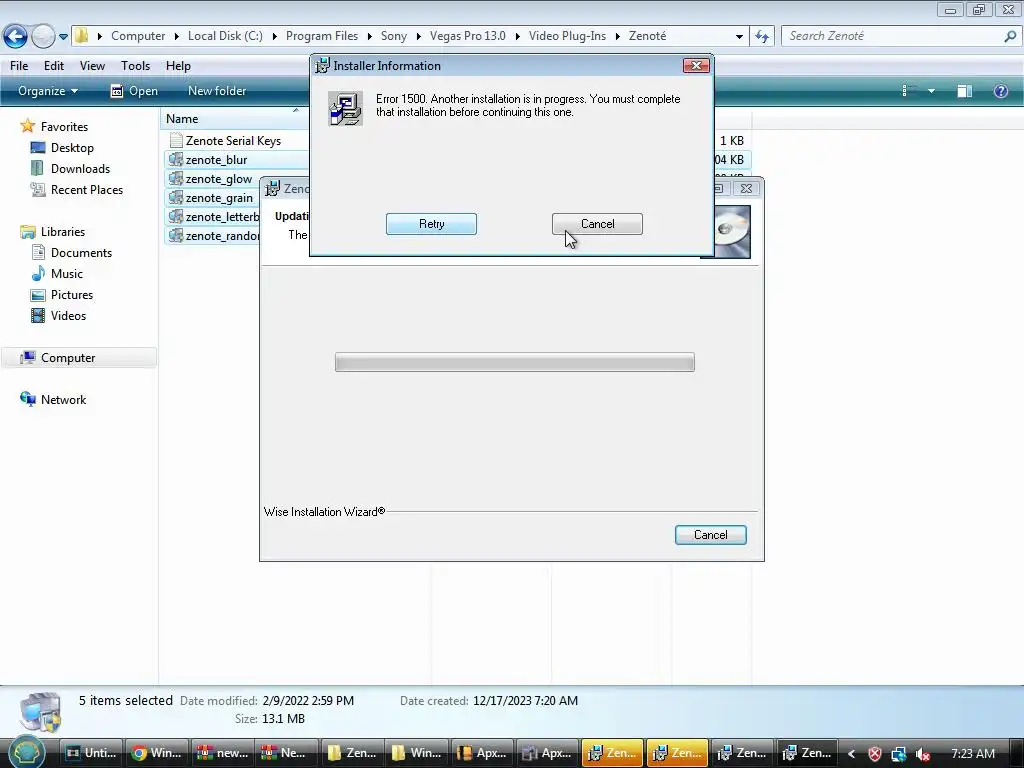Image resolution: width=1024 pixels, height=768 pixels.
Task: Open Downloads in navigation pane
Action: [80, 168]
